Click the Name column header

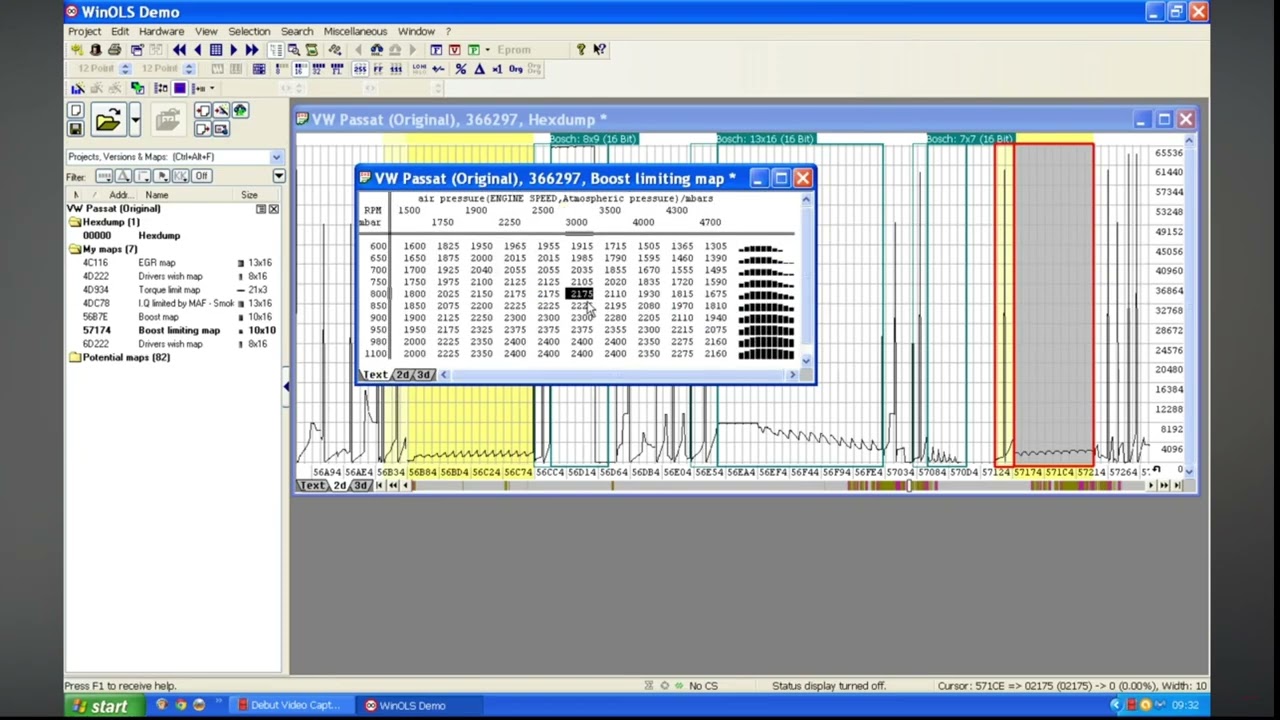coord(186,195)
